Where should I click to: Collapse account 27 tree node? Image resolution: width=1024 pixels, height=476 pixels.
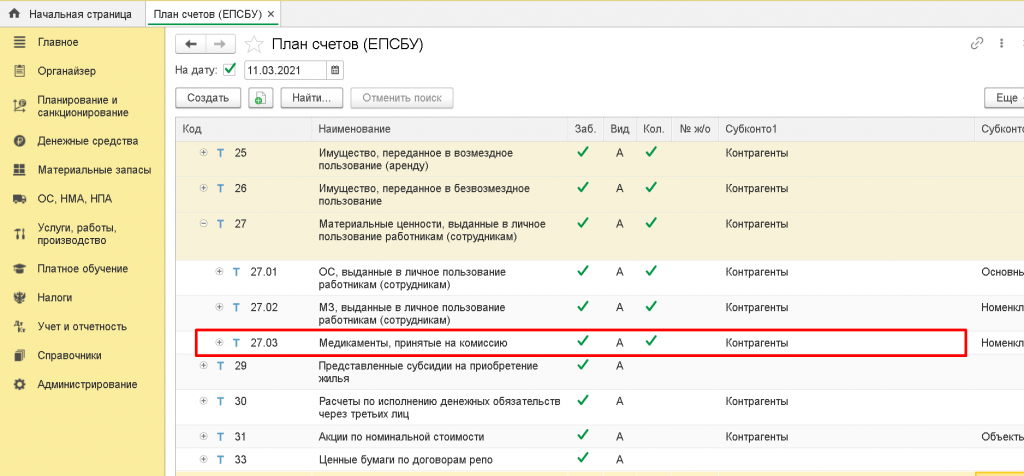(x=204, y=224)
